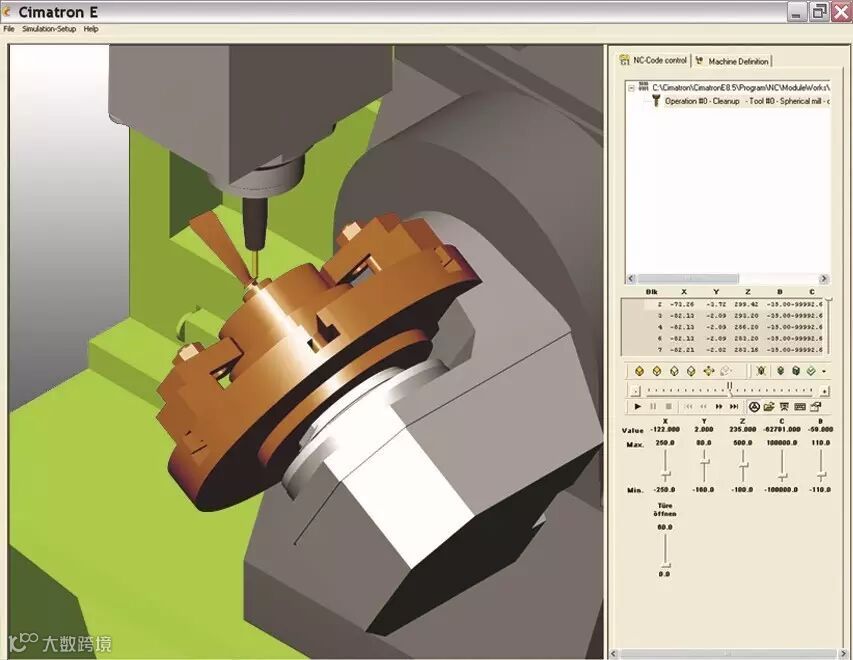Click the step forward button

pyautogui.click(x=719, y=406)
